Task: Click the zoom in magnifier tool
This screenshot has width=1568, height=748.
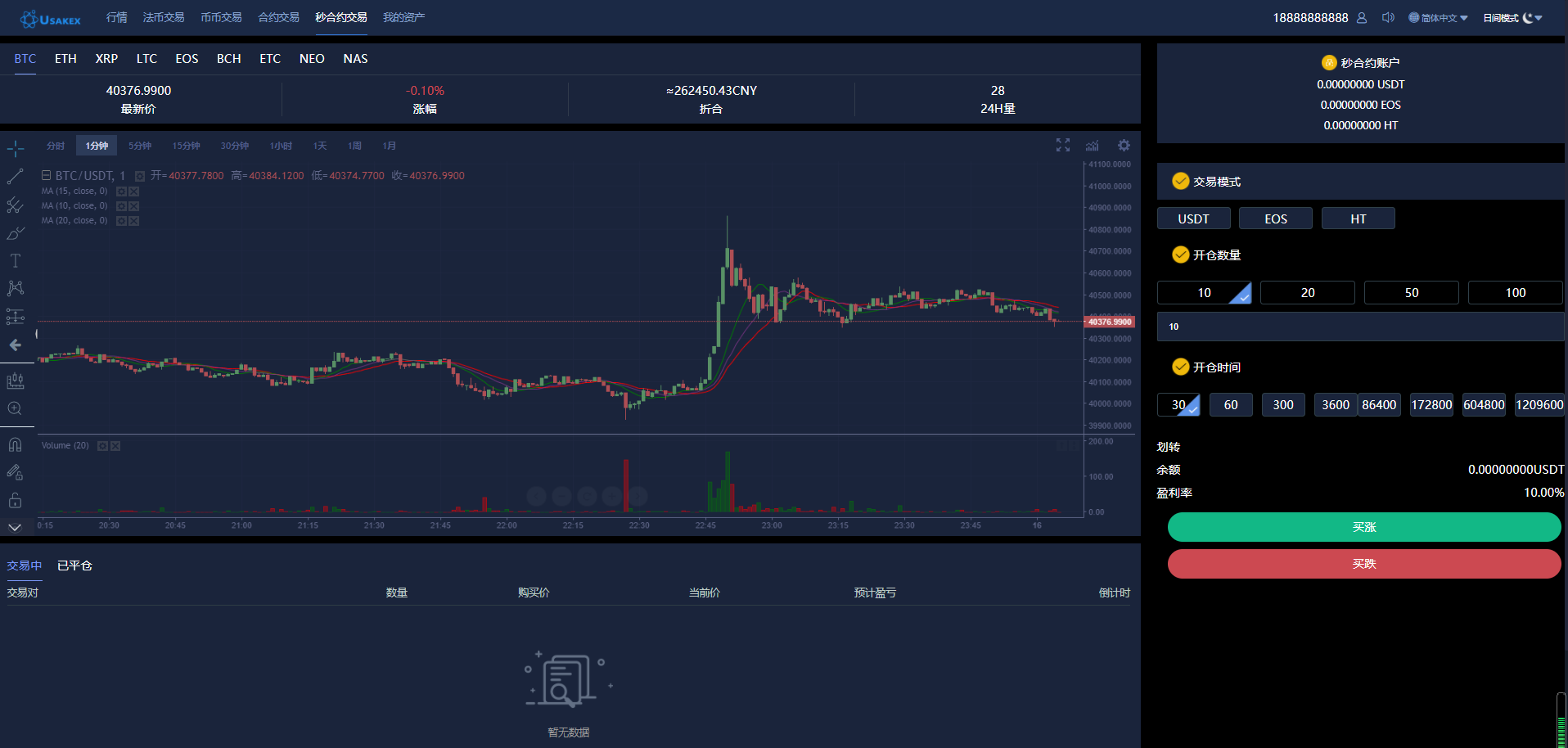Action: click(x=15, y=408)
